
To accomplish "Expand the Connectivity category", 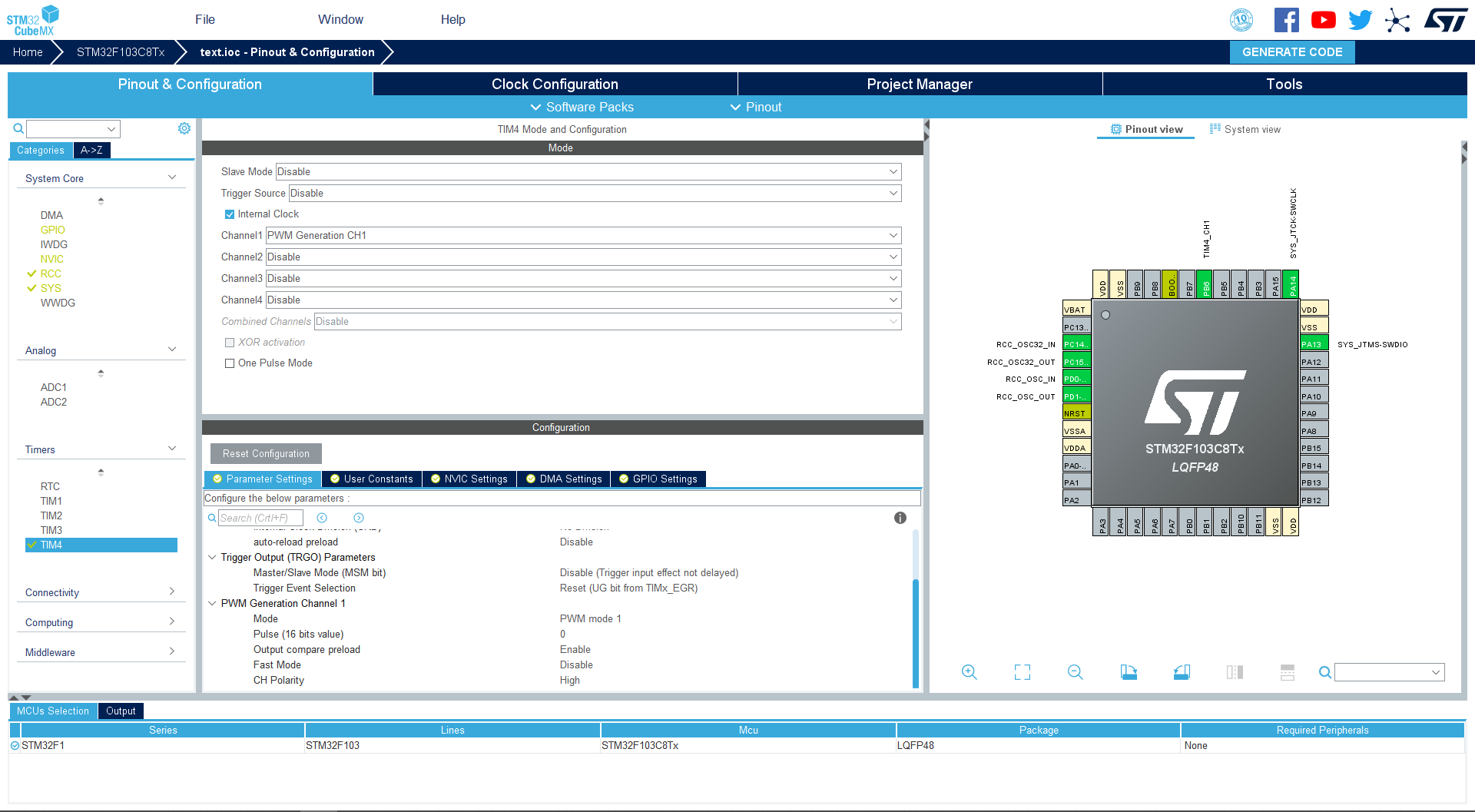I will [x=172, y=592].
